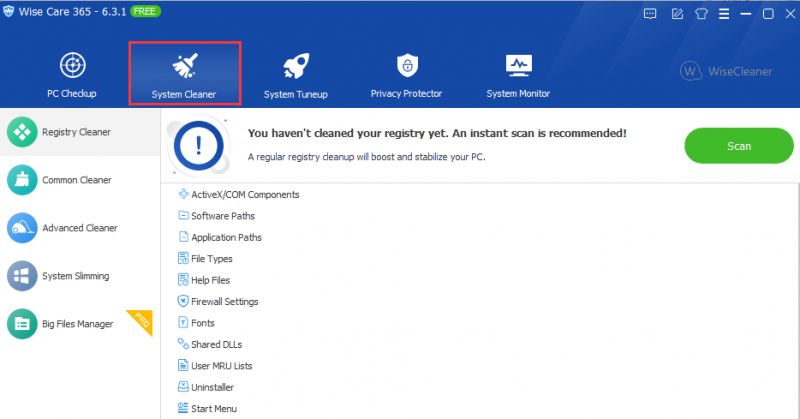Open the hamburger main menu
The image size is (800, 419).
point(724,14)
